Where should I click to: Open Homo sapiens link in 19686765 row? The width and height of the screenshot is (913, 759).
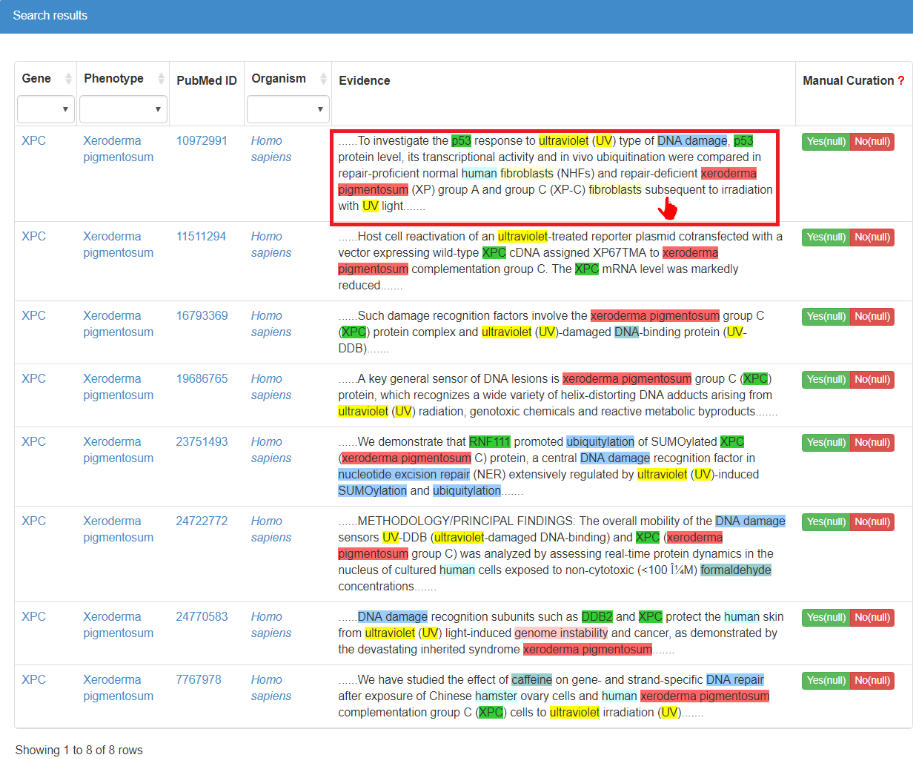coord(271,386)
